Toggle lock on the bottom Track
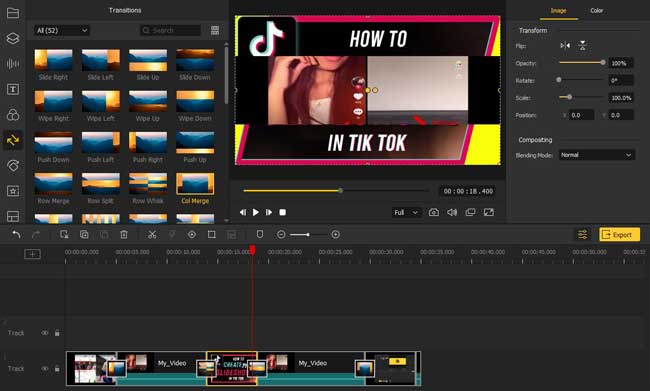This screenshot has width=650, height=391. (57, 369)
